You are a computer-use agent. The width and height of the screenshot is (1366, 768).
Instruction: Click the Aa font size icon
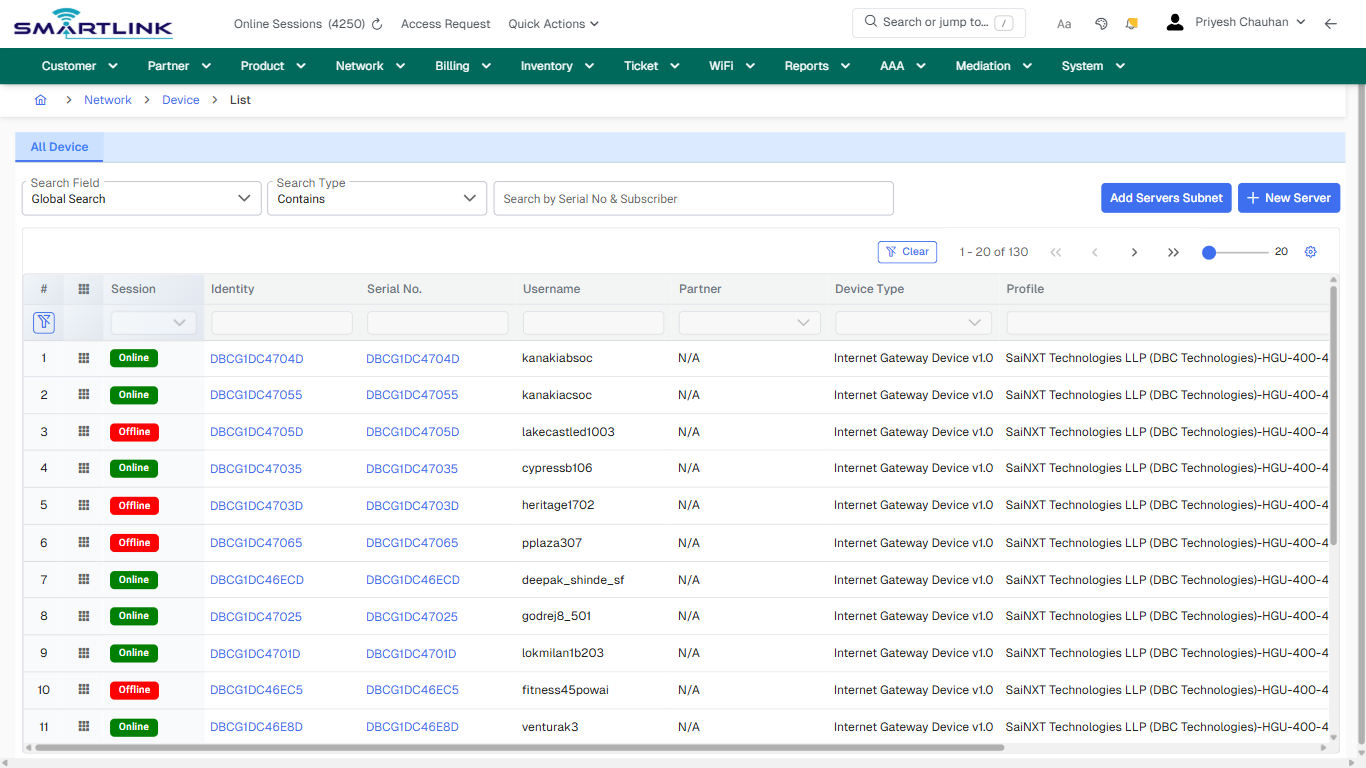1064,23
